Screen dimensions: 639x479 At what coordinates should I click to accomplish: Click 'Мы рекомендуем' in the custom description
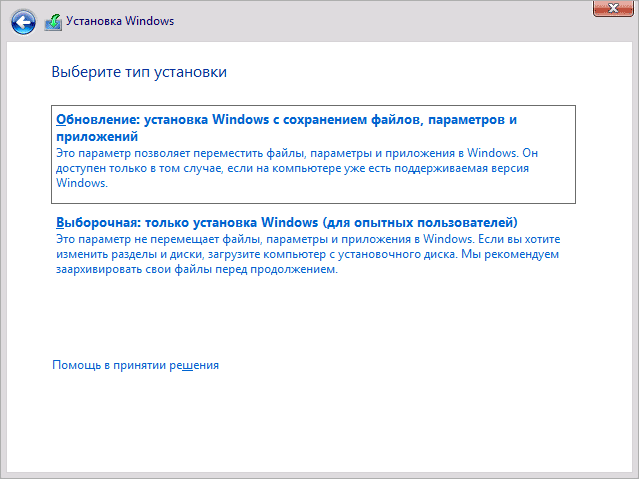click(x=513, y=255)
